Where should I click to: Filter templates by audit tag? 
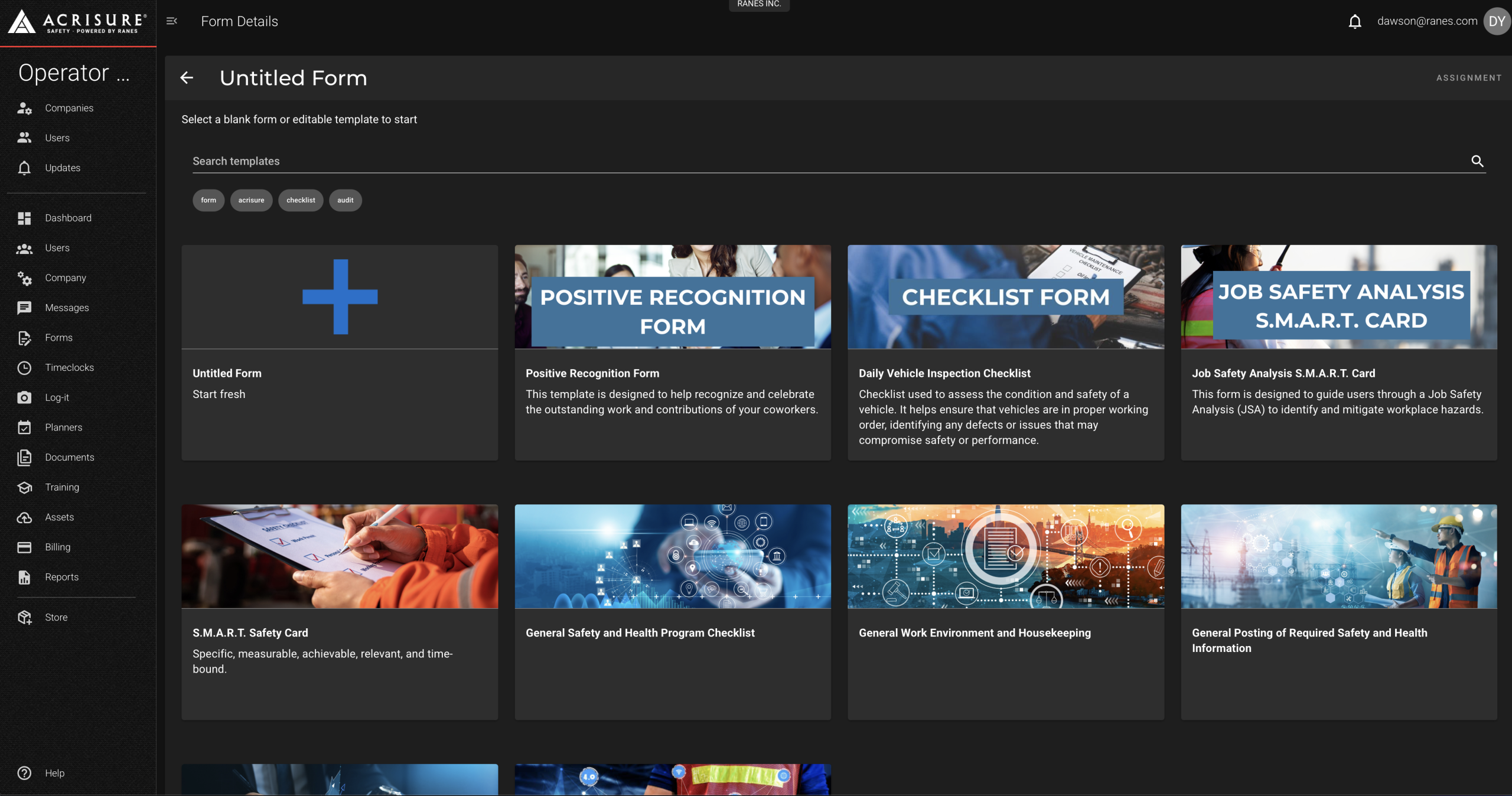point(345,200)
